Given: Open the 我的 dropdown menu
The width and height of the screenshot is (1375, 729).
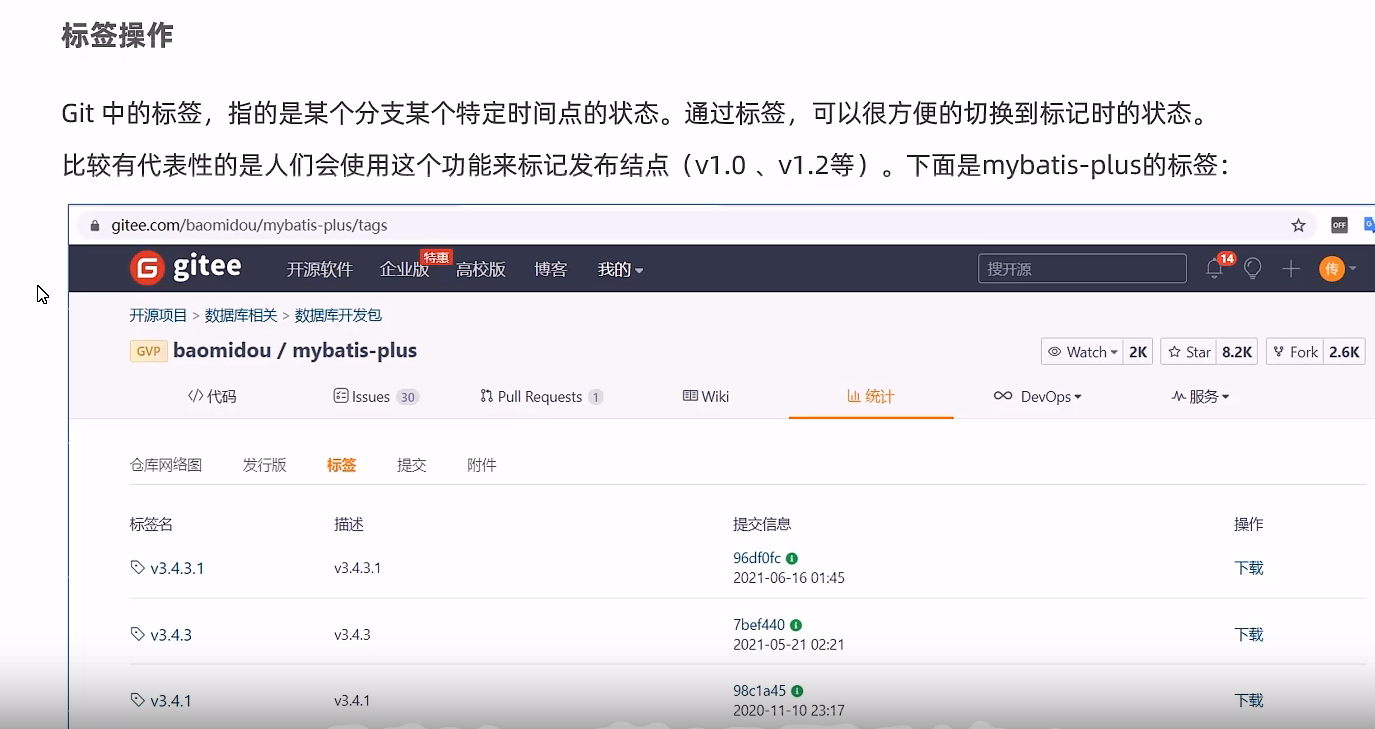Looking at the screenshot, I should 620,269.
